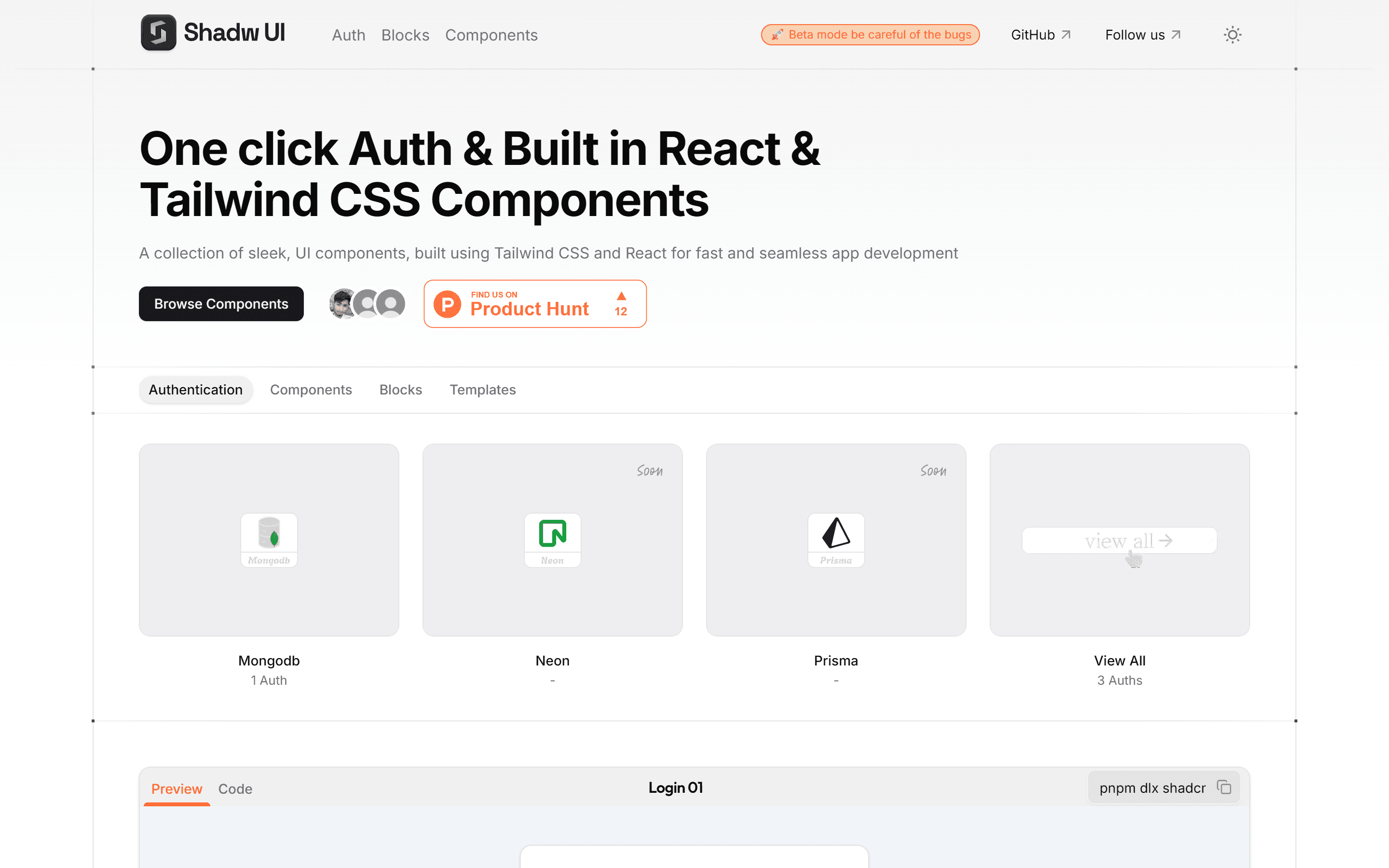The height and width of the screenshot is (868, 1389).
Task: Open Auth from the navigation menu
Action: click(x=348, y=34)
